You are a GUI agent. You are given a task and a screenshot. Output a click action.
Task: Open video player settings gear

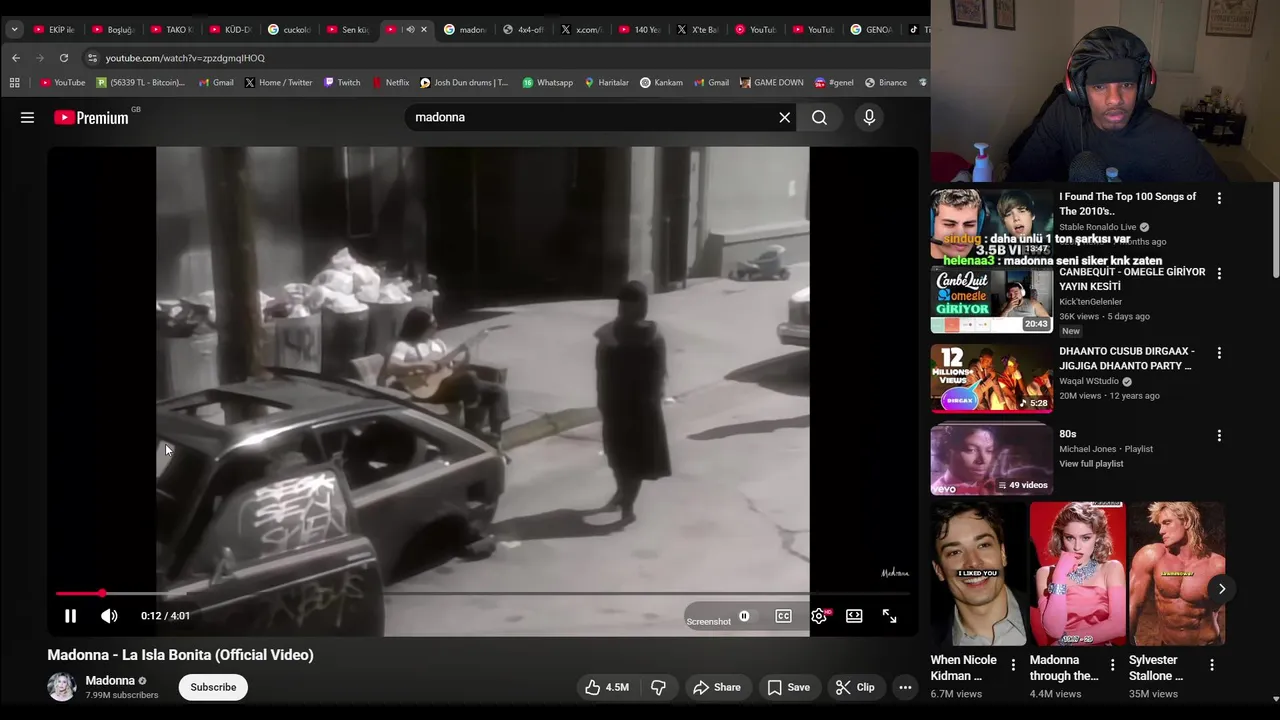pos(819,616)
